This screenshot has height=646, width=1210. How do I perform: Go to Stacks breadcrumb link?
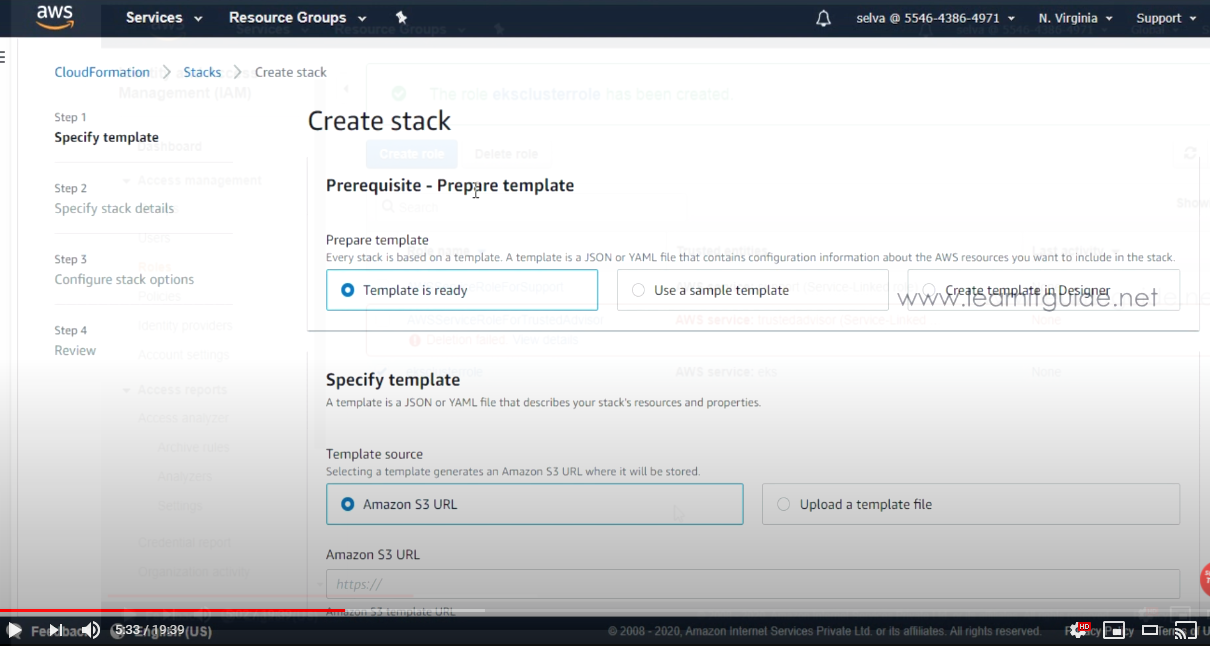coord(202,72)
